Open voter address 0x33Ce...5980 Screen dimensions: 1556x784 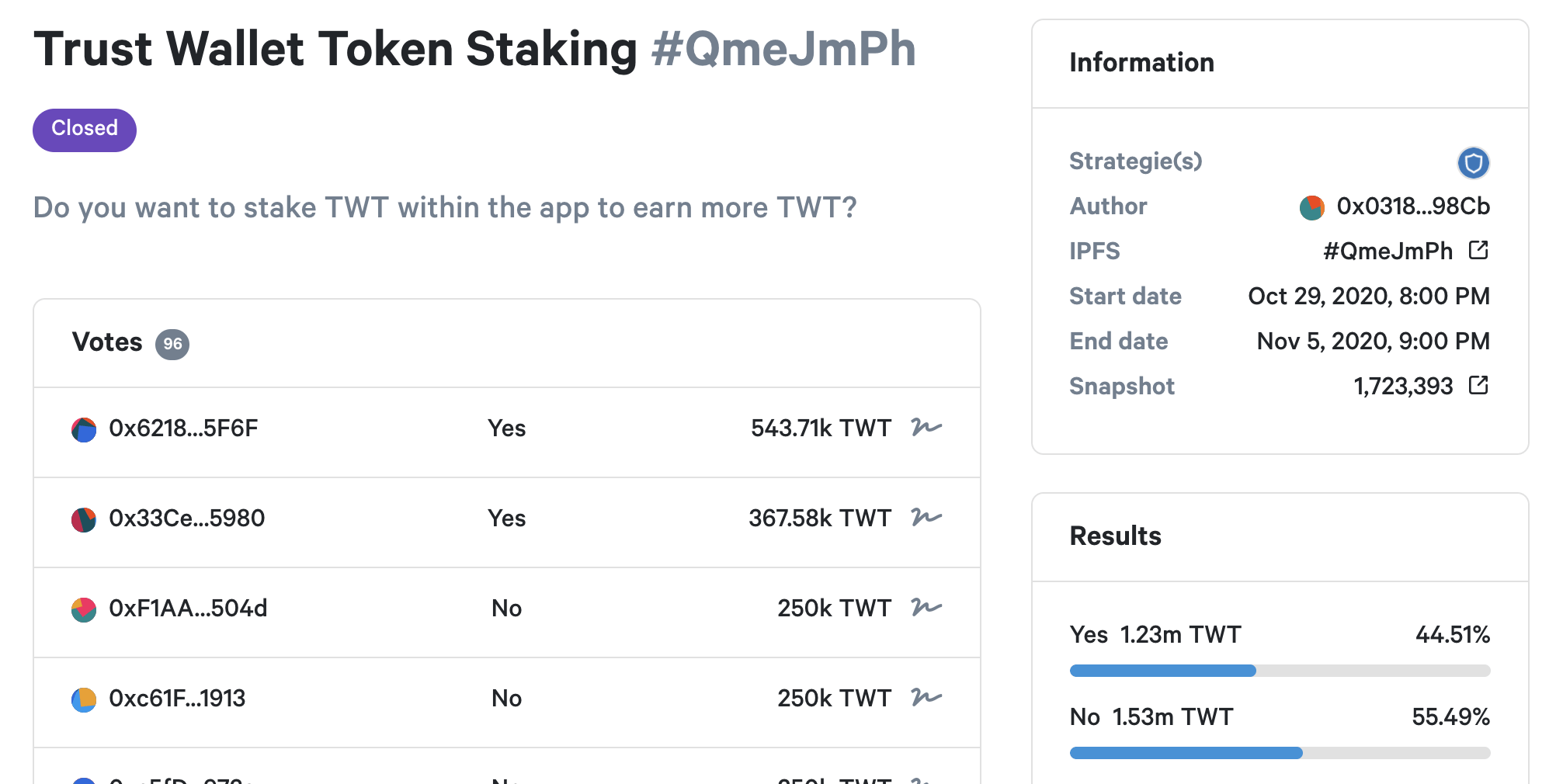pos(186,519)
